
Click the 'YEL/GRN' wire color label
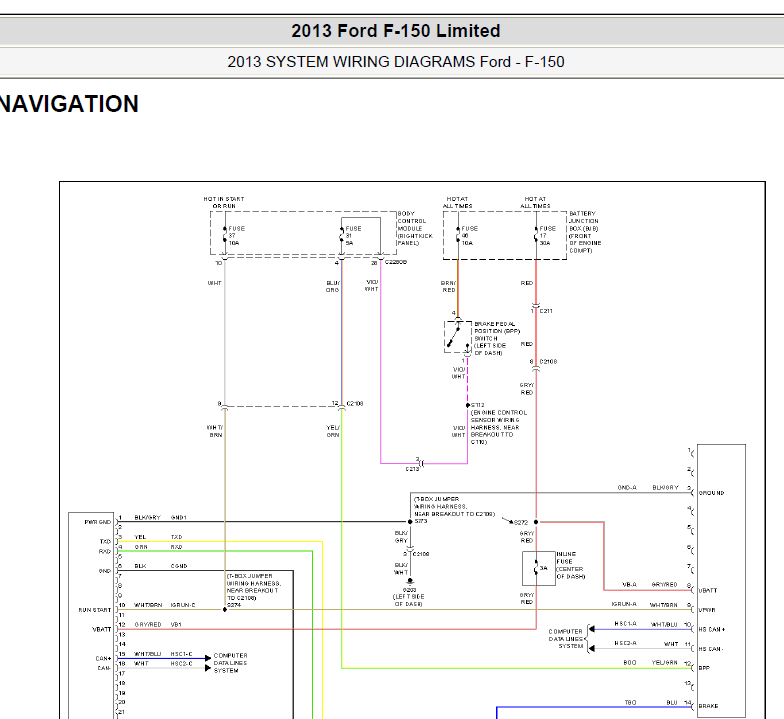pos(664,662)
